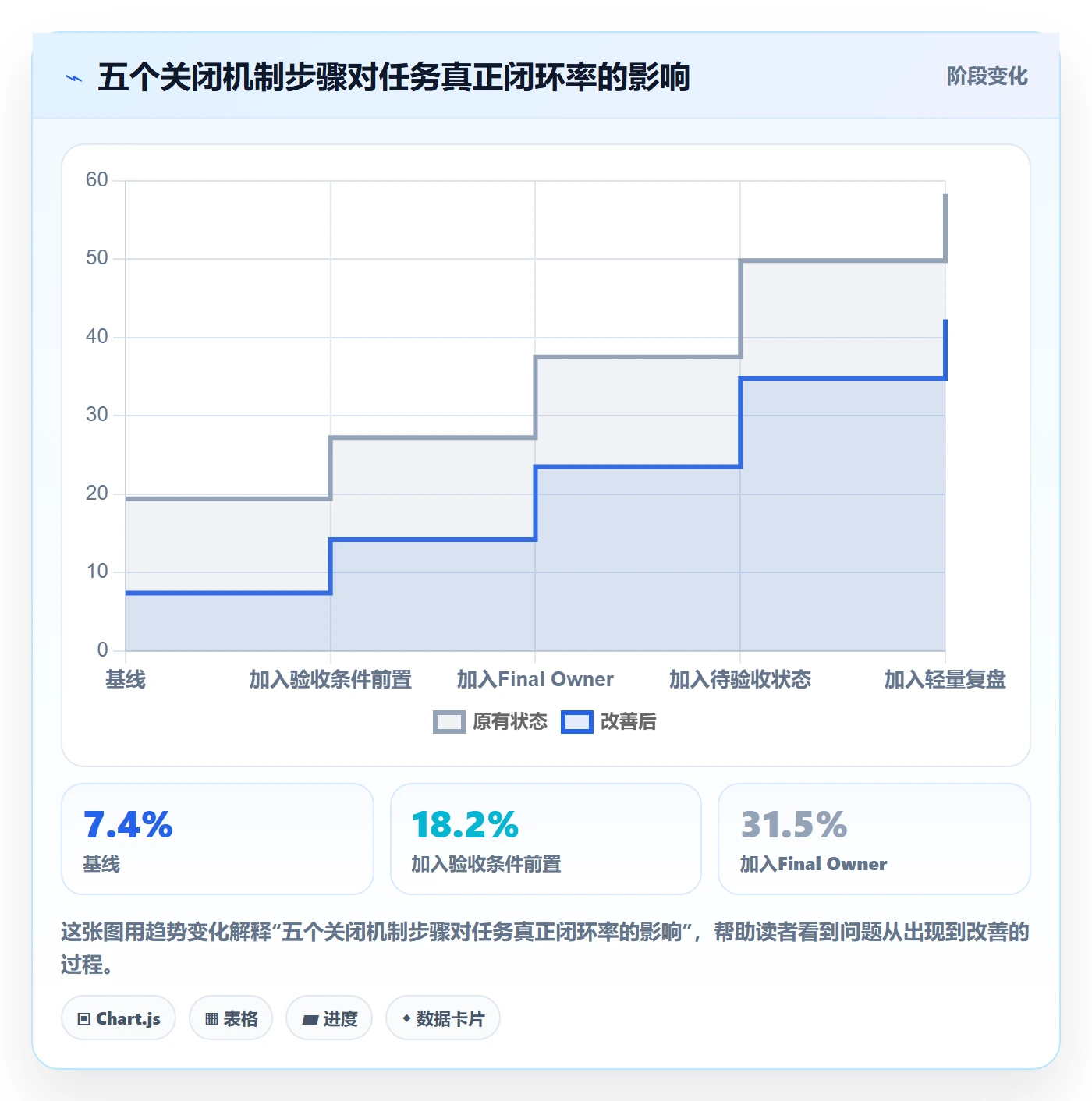Click the y-axis value 10
The image size is (1092, 1101).
click(97, 572)
